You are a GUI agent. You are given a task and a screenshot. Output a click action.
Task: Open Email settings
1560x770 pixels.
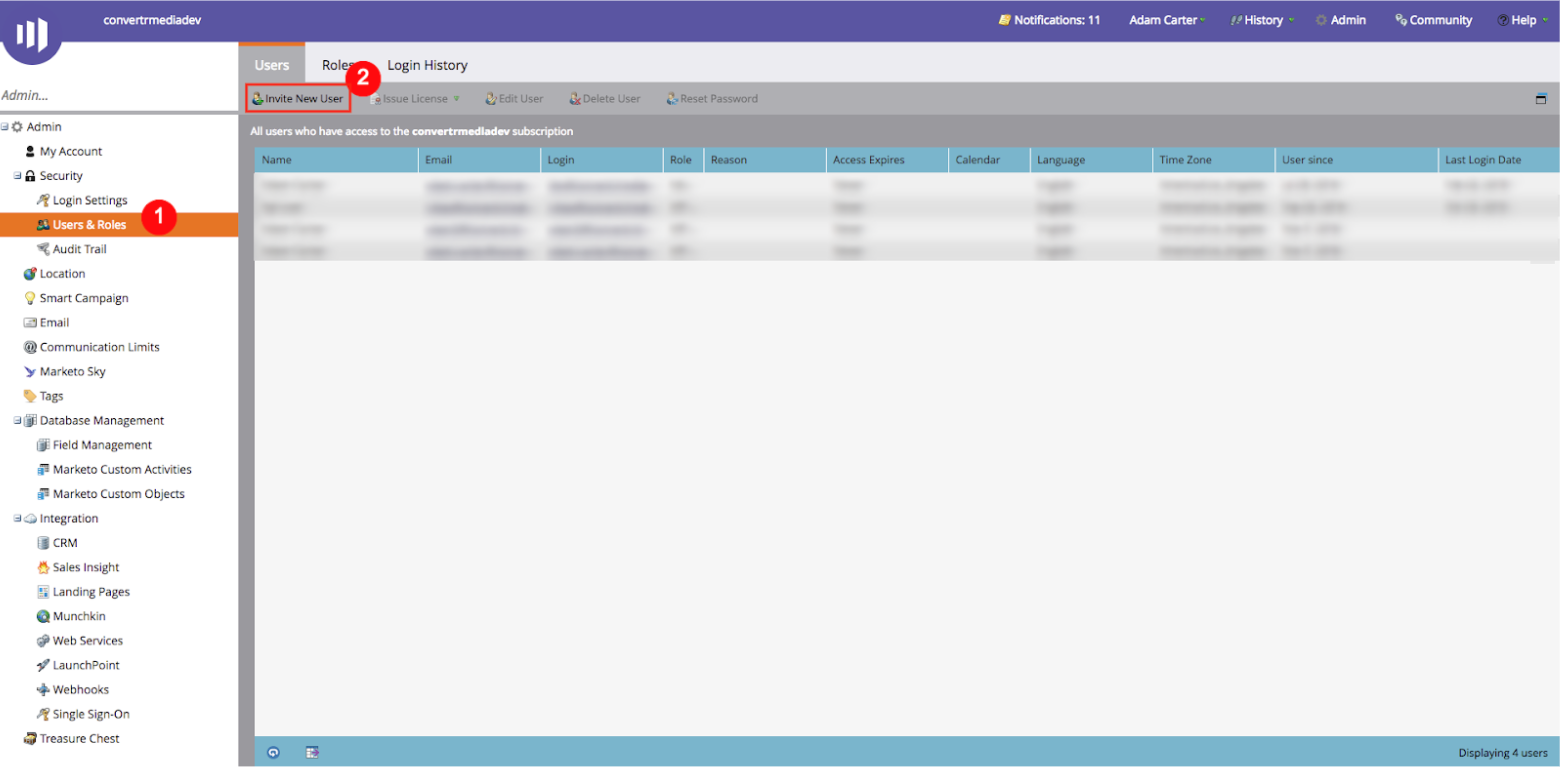(46, 323)
